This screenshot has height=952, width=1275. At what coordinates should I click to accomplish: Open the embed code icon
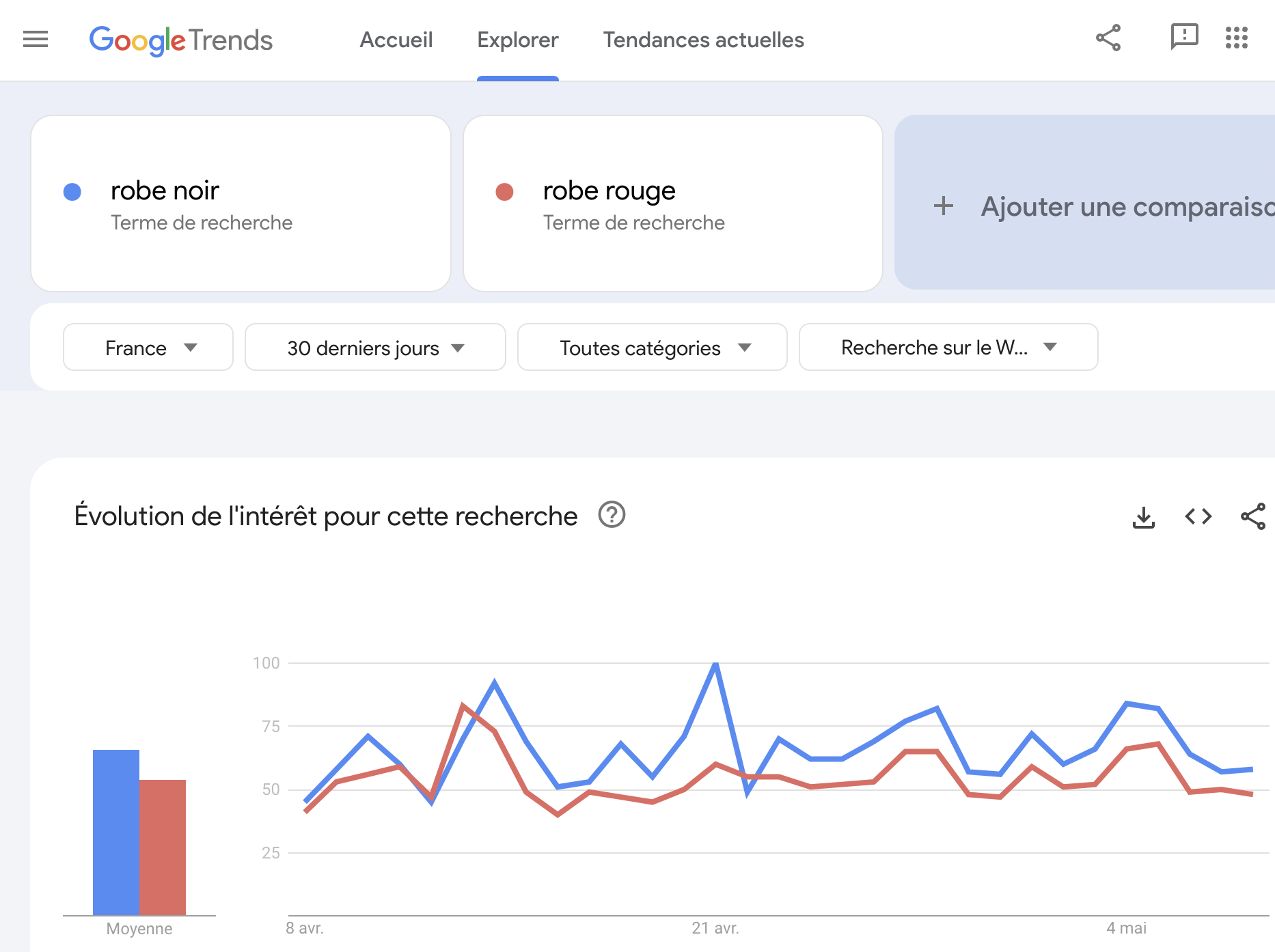pos(1198,517)
